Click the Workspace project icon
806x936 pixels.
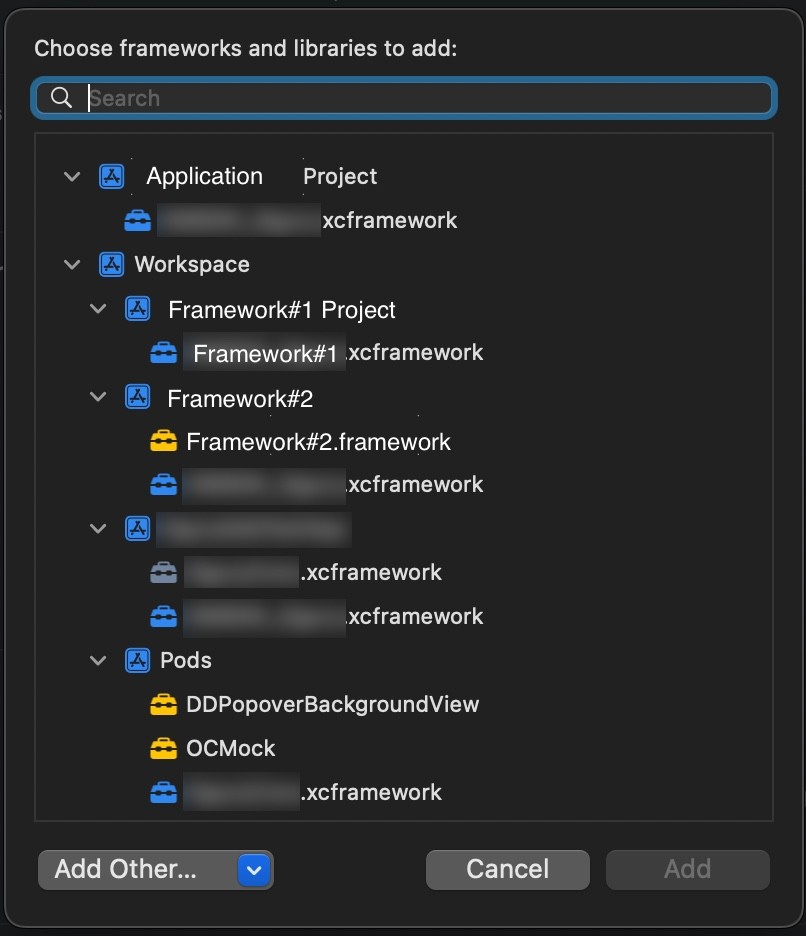(111, 265)
